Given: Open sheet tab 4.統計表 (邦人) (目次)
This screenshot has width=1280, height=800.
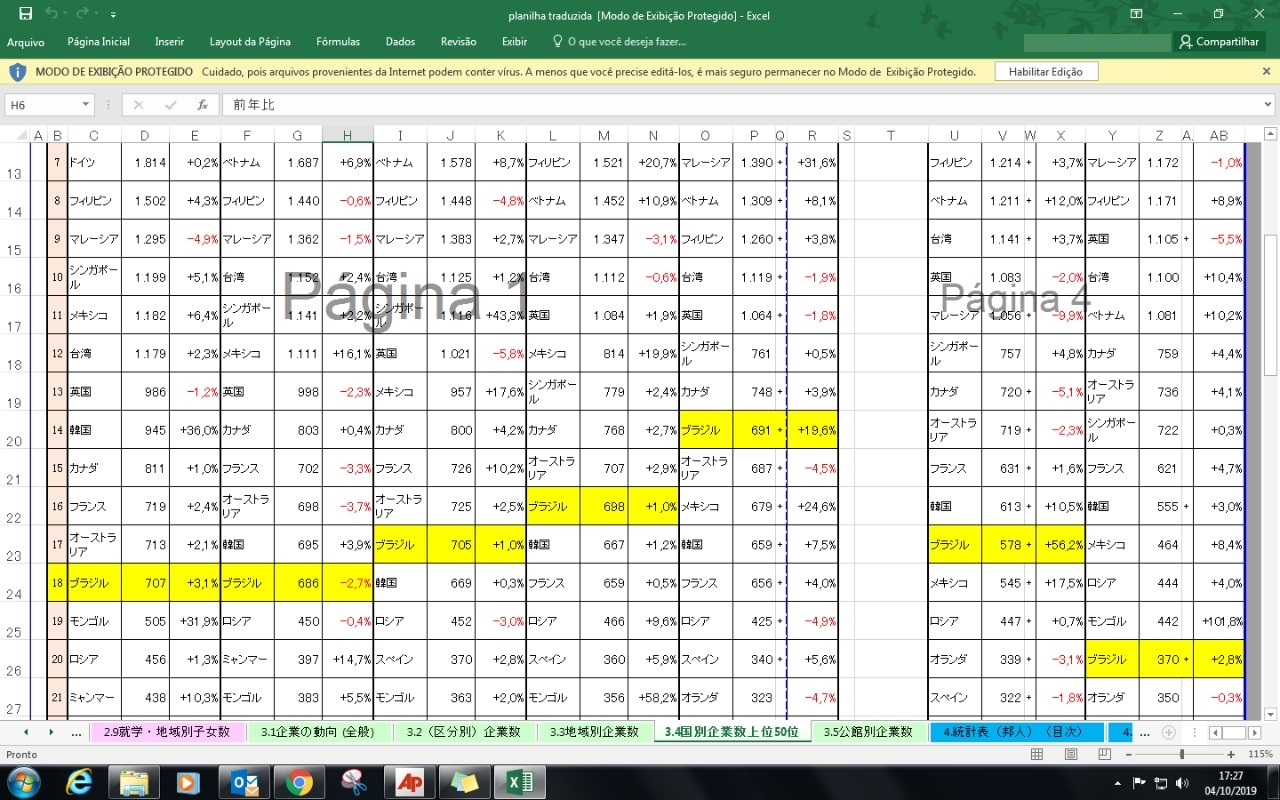Looking at the screenshot, I should [x=1017, y=732].
